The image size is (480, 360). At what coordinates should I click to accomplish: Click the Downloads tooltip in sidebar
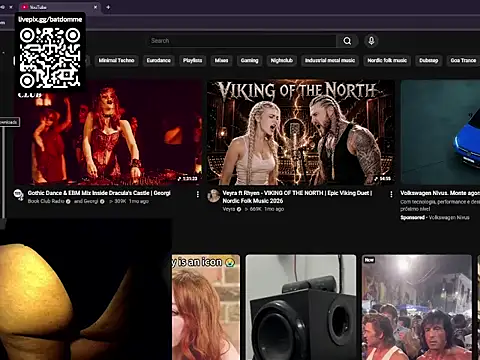tap(9, 122)
